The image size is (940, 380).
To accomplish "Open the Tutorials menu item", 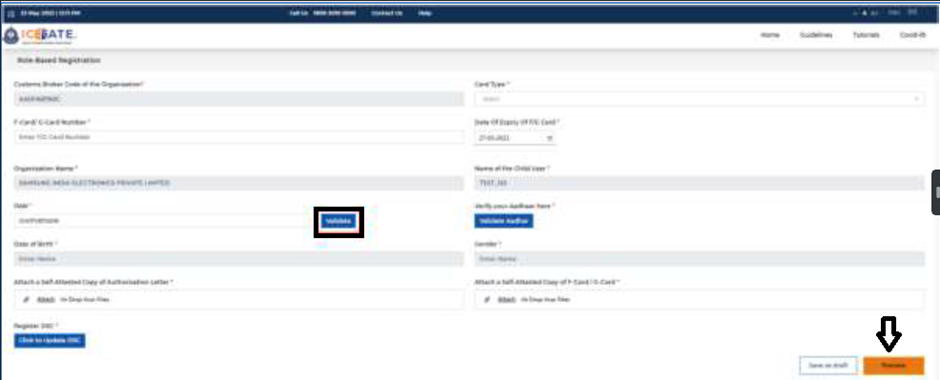I will point(866,35).
